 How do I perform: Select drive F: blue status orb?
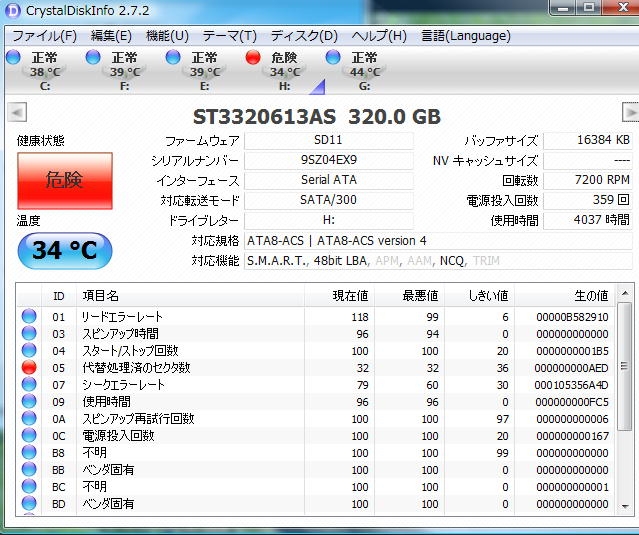pos(93,57)
